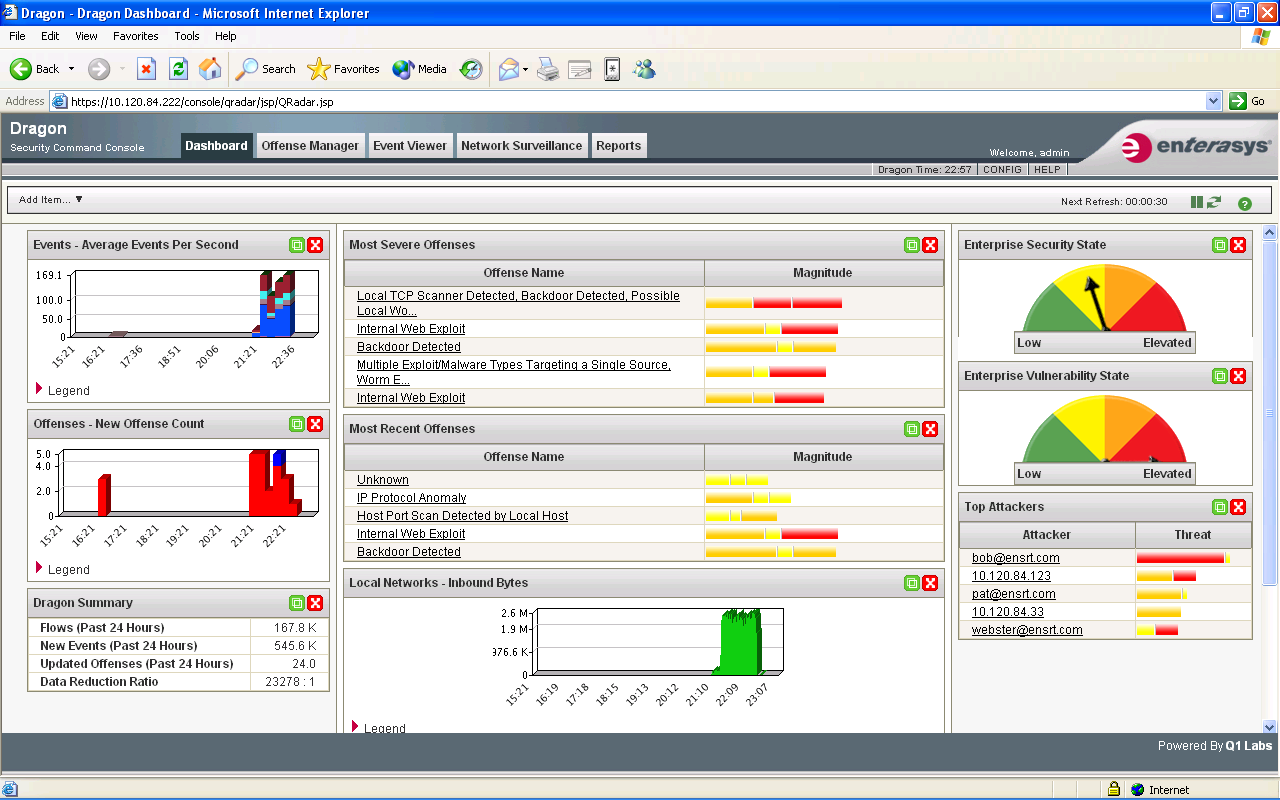Open Host Port Scan Detected by Local Host
The image size is (1280, 800).
tap(462, 516)
